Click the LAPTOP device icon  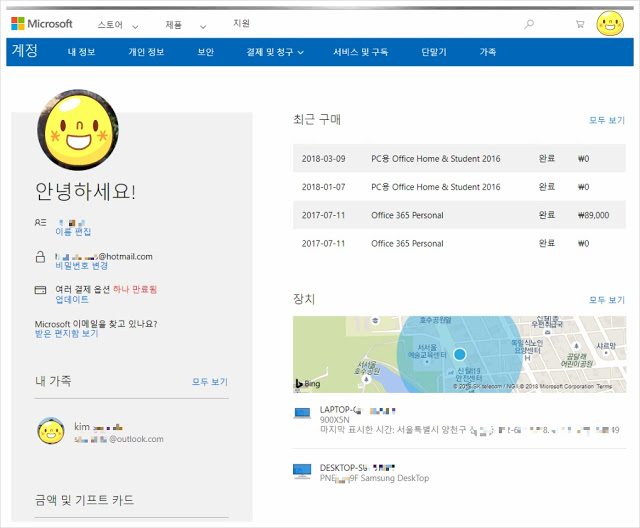[x=302, y=413]
